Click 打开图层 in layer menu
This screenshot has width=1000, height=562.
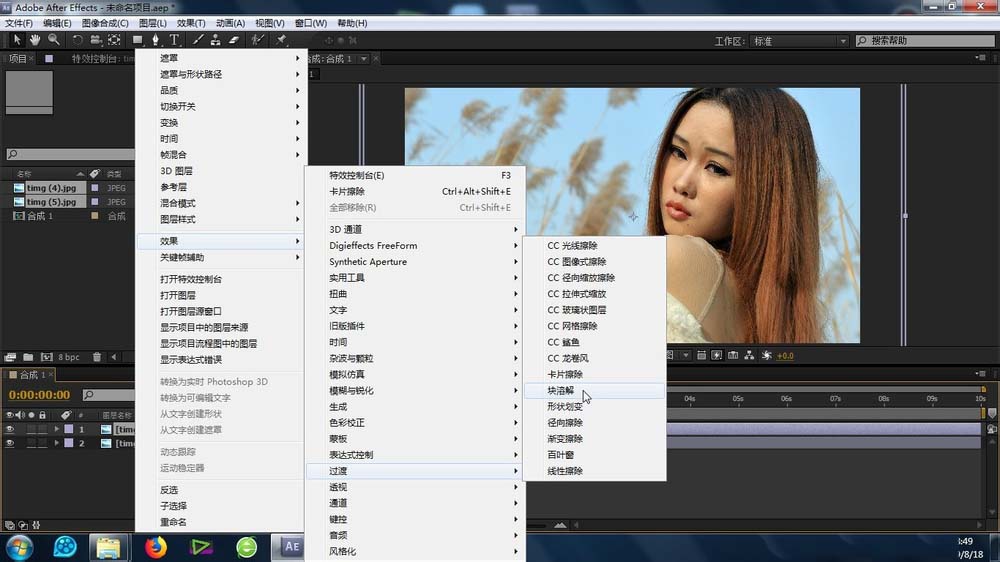point(222,295)
